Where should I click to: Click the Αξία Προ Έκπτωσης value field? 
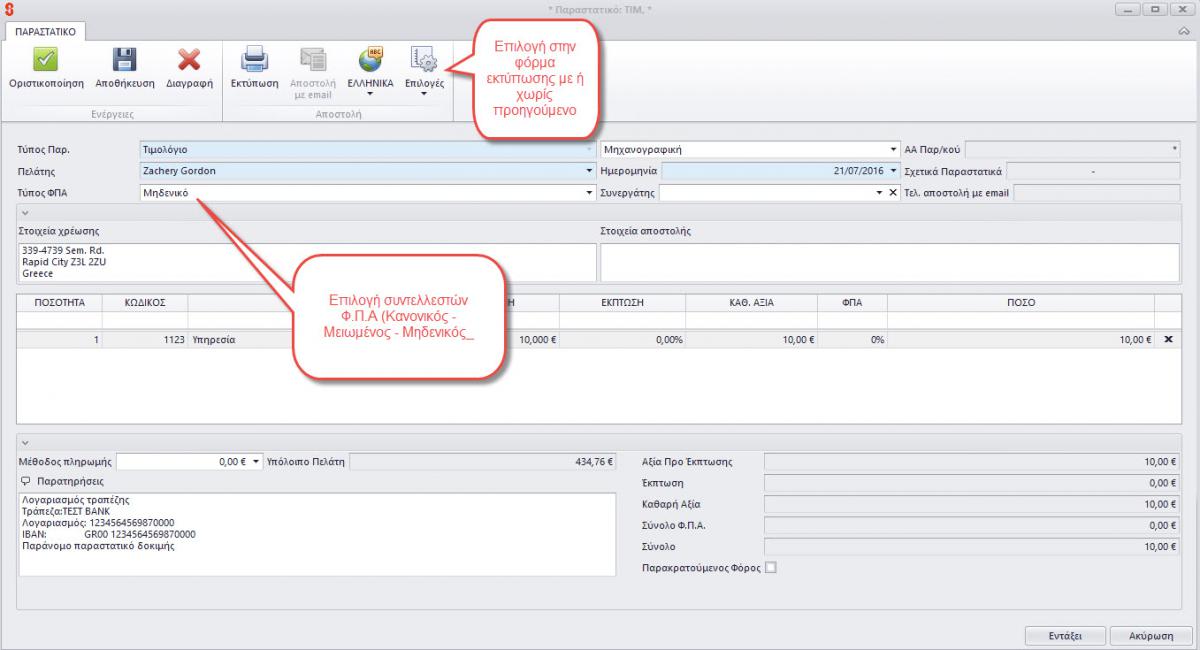972,462
